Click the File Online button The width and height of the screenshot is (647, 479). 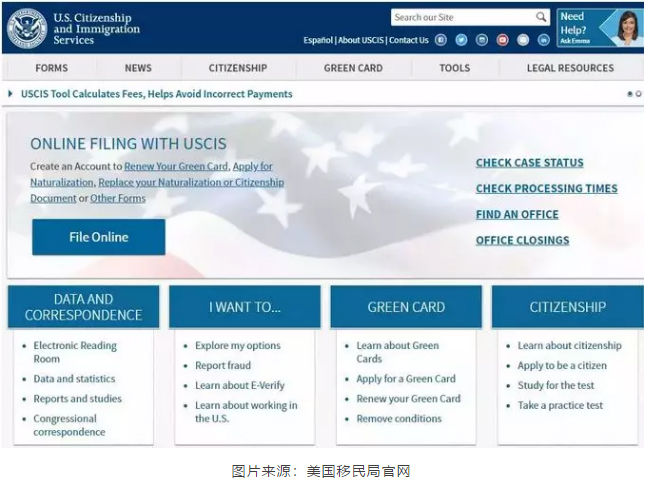[x=98, y=237]
